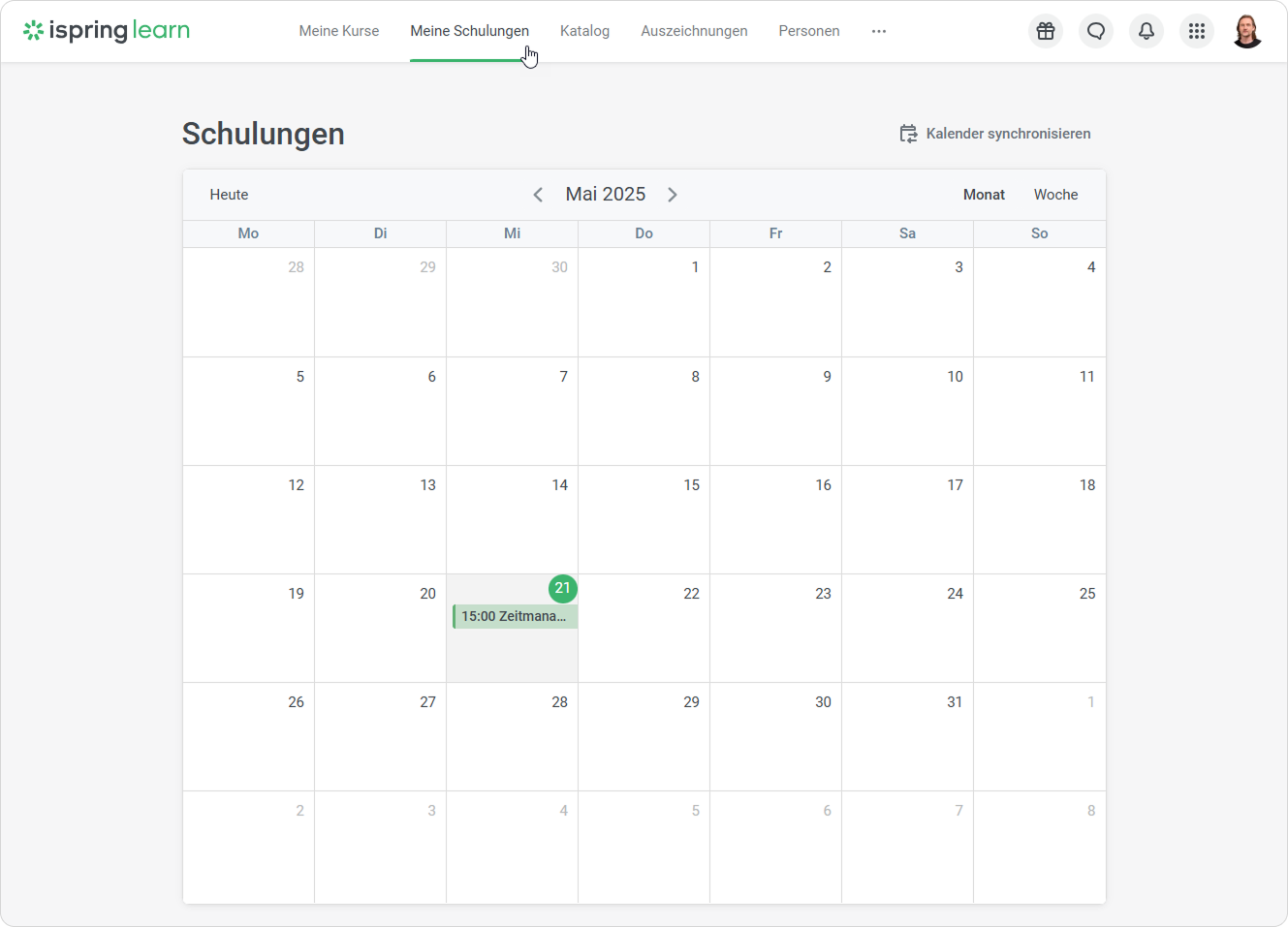Open the Katalog tab
Image resolution: width=1288 pixels, height=927 pixels.
tap(584, 31)
